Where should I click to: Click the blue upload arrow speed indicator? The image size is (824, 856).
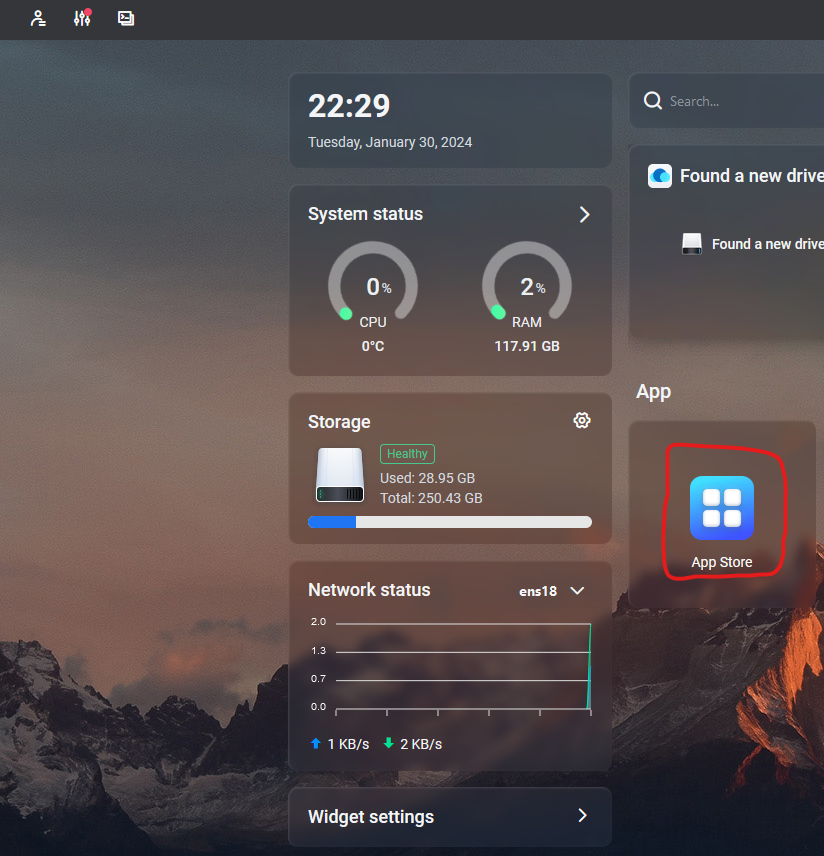tap(316, 744)
